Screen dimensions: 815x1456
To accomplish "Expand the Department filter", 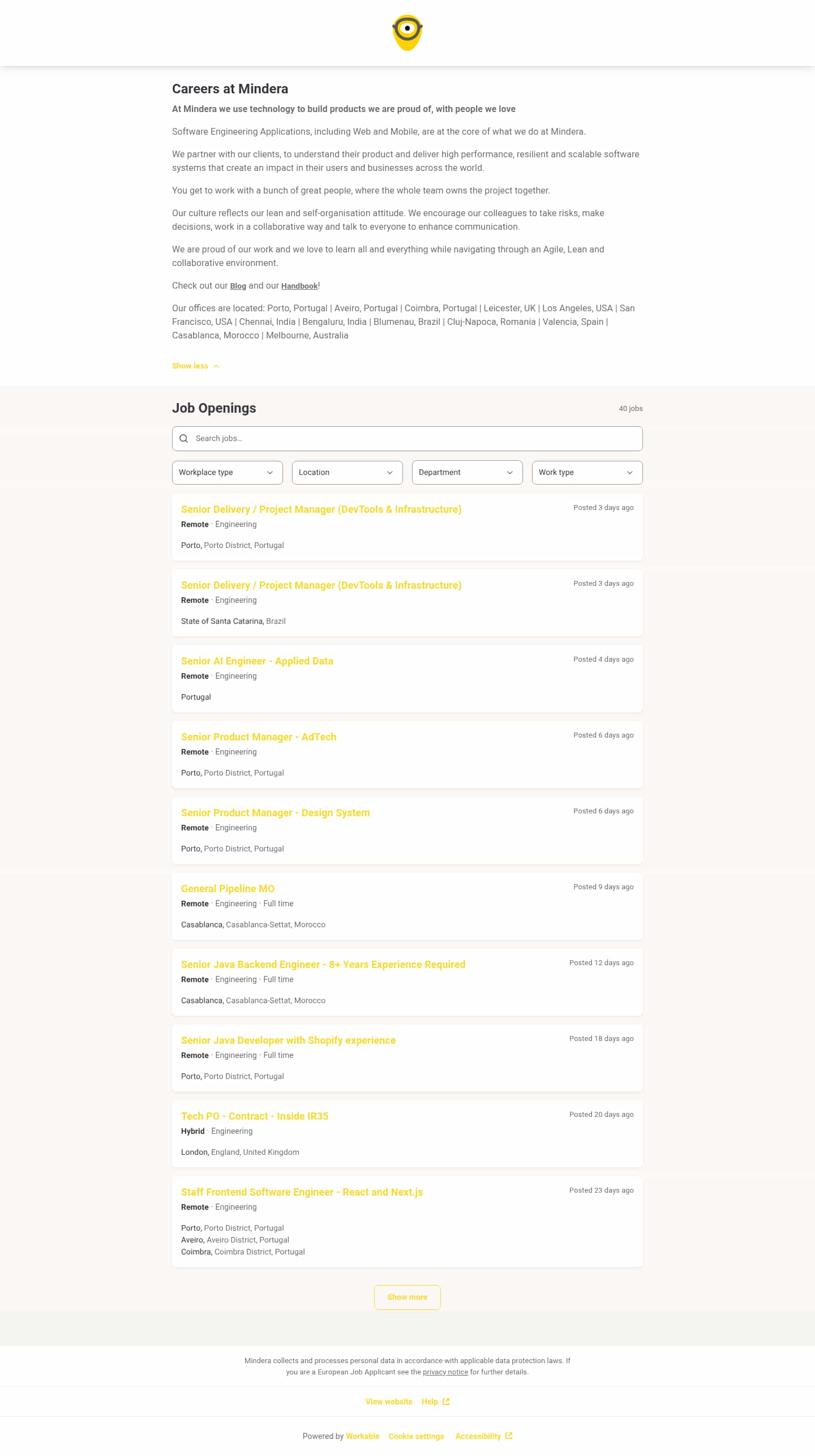I will pyautogui.click(x=467, y=473).
